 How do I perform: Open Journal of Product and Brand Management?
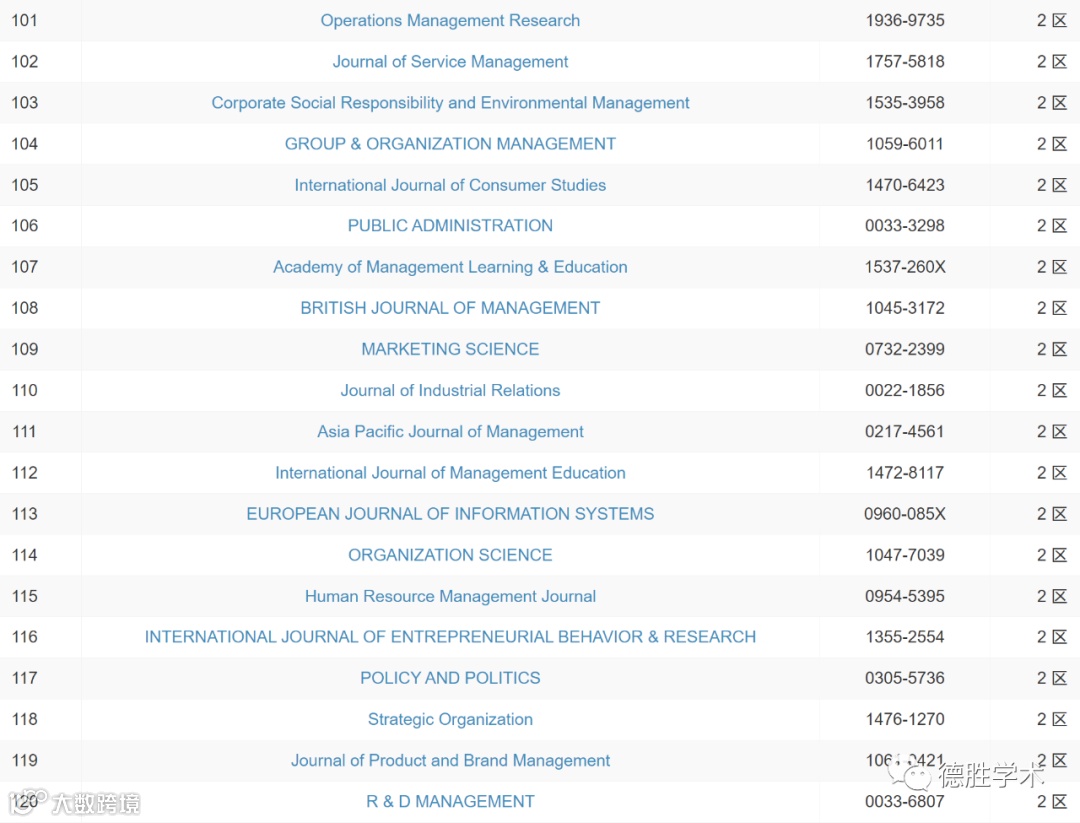(x=450, y=760)
